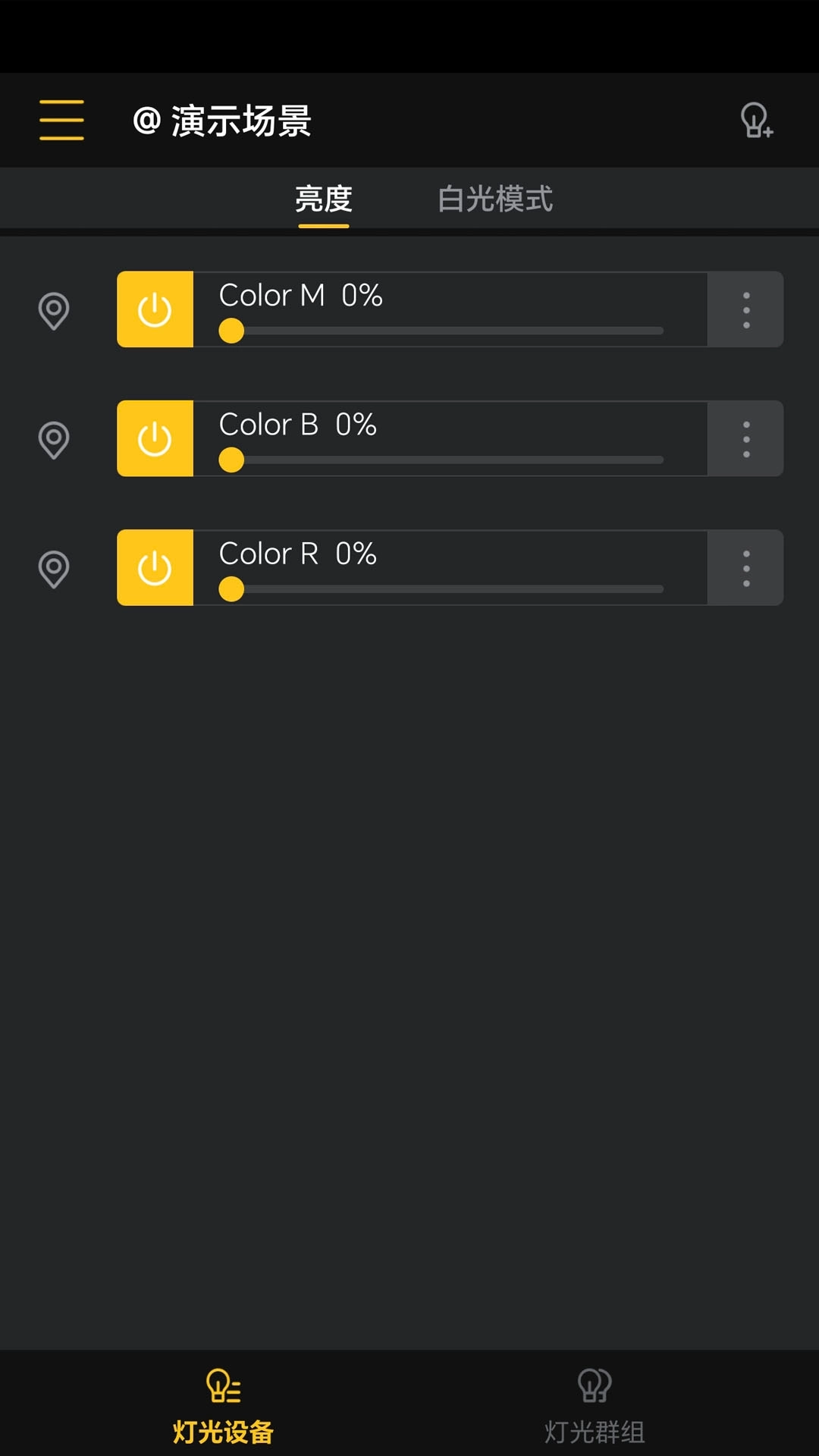This screenshot has height=1456, width=819.
Task: Click the Color M 0% label
Action: pos(300,295)
